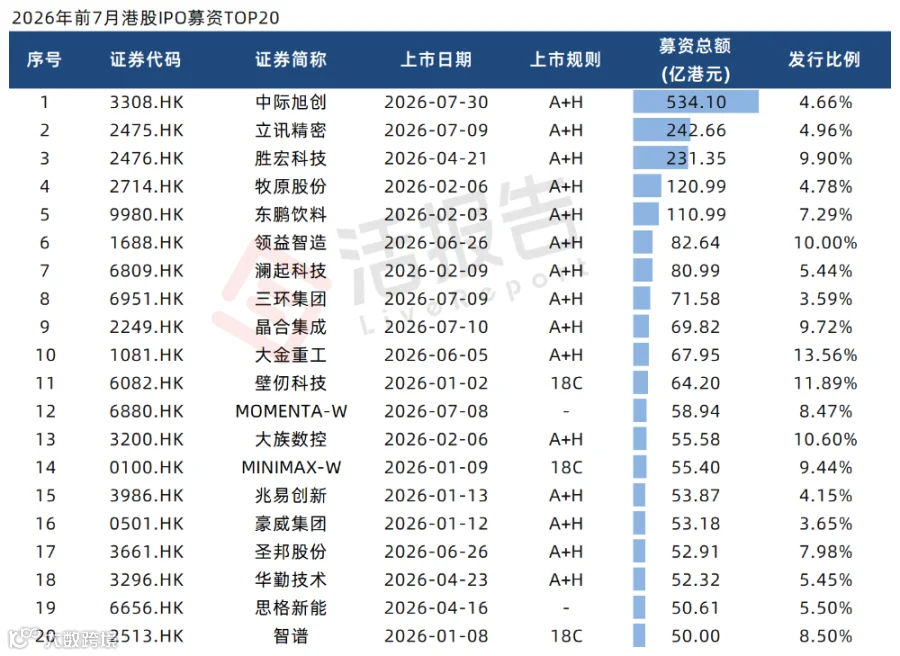This screenshot has height=656, width=900.
Task: Click the amount 534.10
Action: point(696,102)
